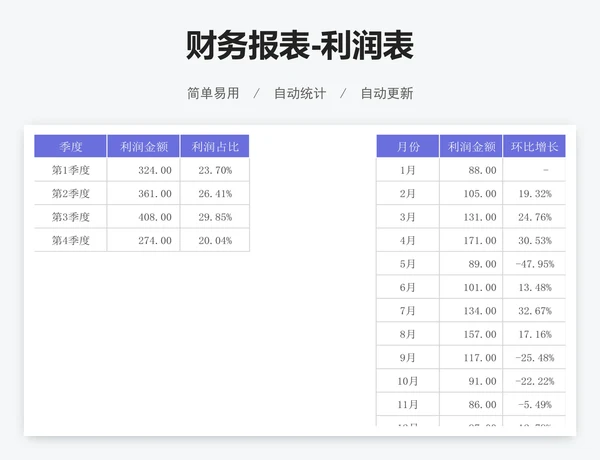
Task: Select the 19.32% growth cell
Action: click(534, 193)
